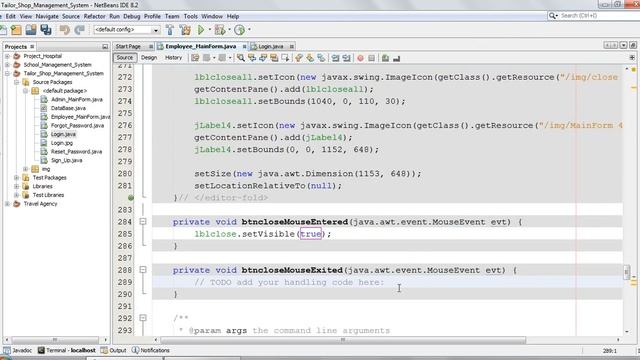The image size is (640, 360).
Task: Collapse the Source Packages node
Action: click(16, 82)
